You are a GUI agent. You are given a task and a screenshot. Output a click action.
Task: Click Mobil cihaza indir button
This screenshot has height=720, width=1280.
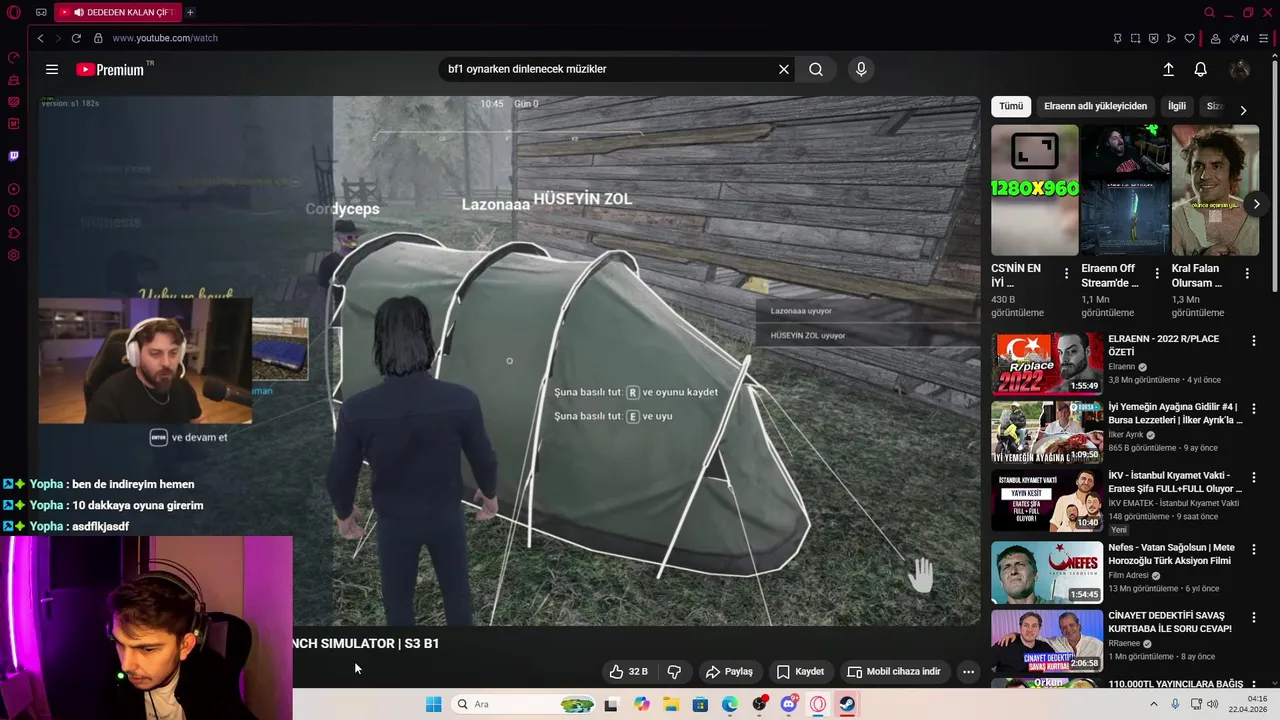tap(894, 672)
